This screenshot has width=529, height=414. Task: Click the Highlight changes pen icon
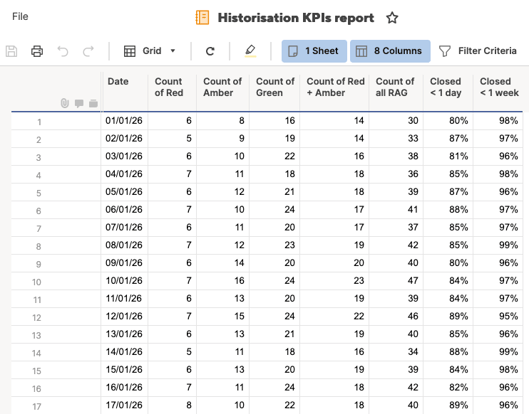click(250, 51)
